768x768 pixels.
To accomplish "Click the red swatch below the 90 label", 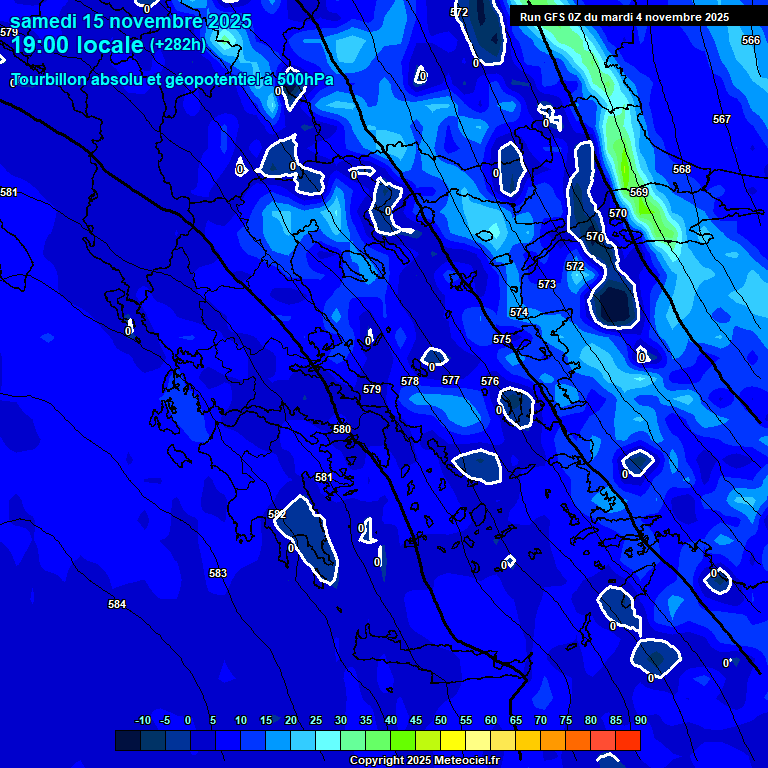I will pyautogui.click(x=628, y=741).
